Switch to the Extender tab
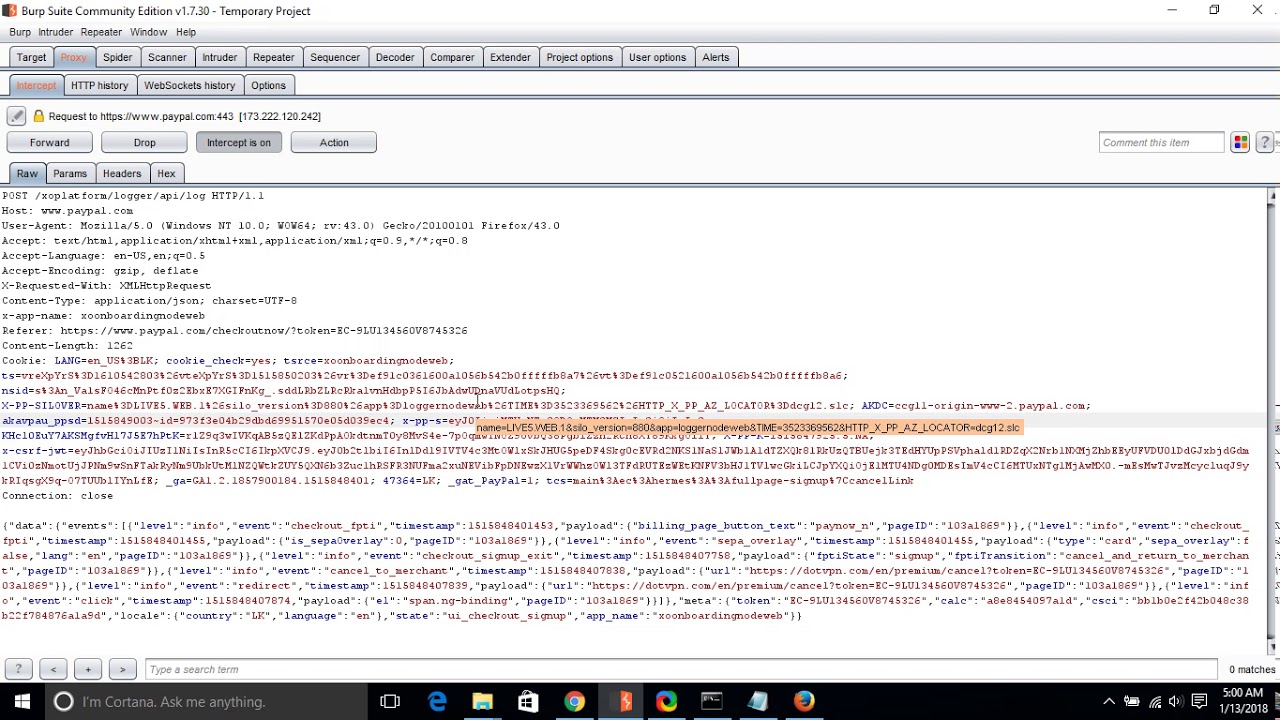This screenshot has width=1280, height=720. [x=510, y=57]
